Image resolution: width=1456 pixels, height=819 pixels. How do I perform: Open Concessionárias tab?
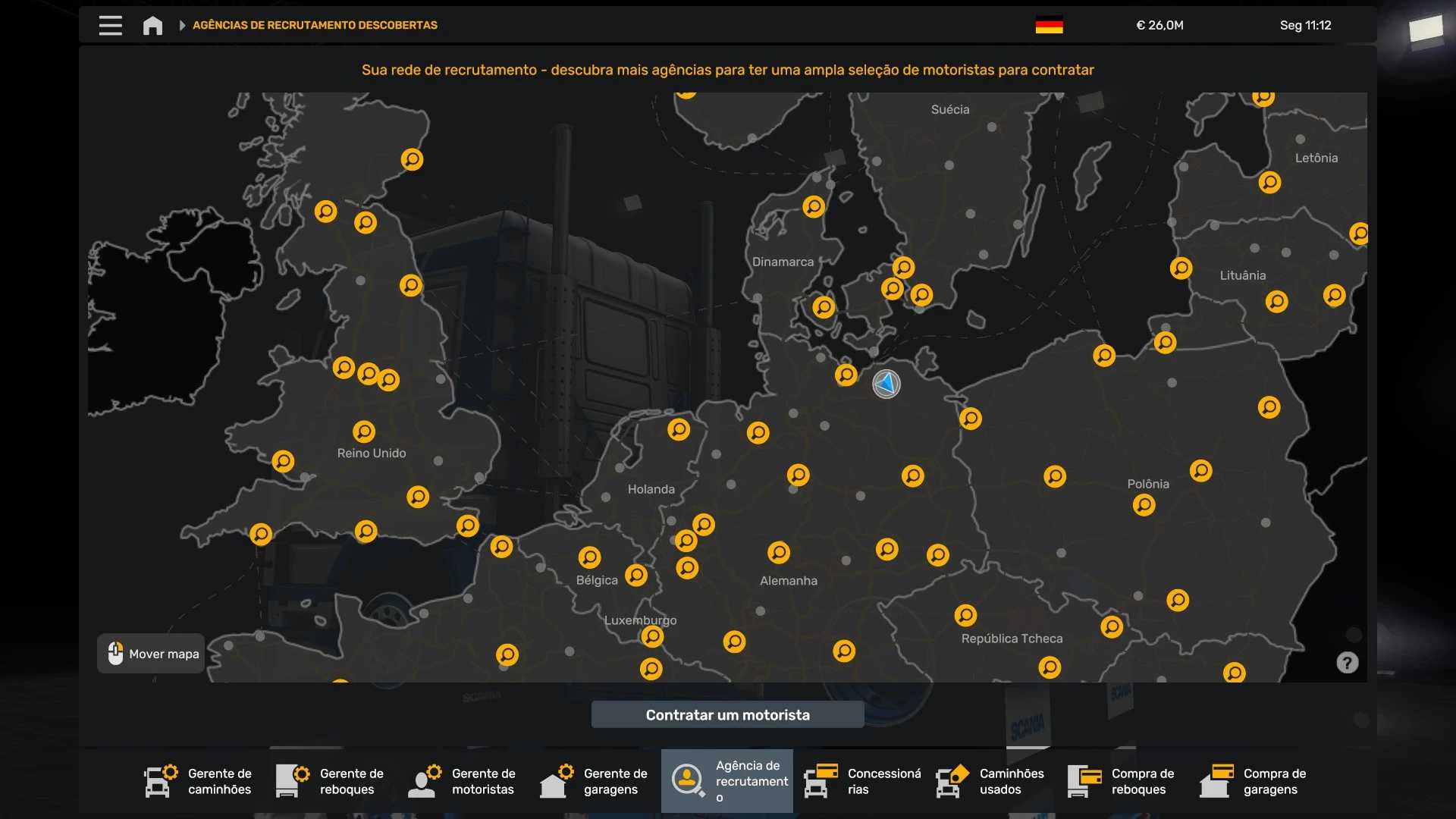(862, 781)
